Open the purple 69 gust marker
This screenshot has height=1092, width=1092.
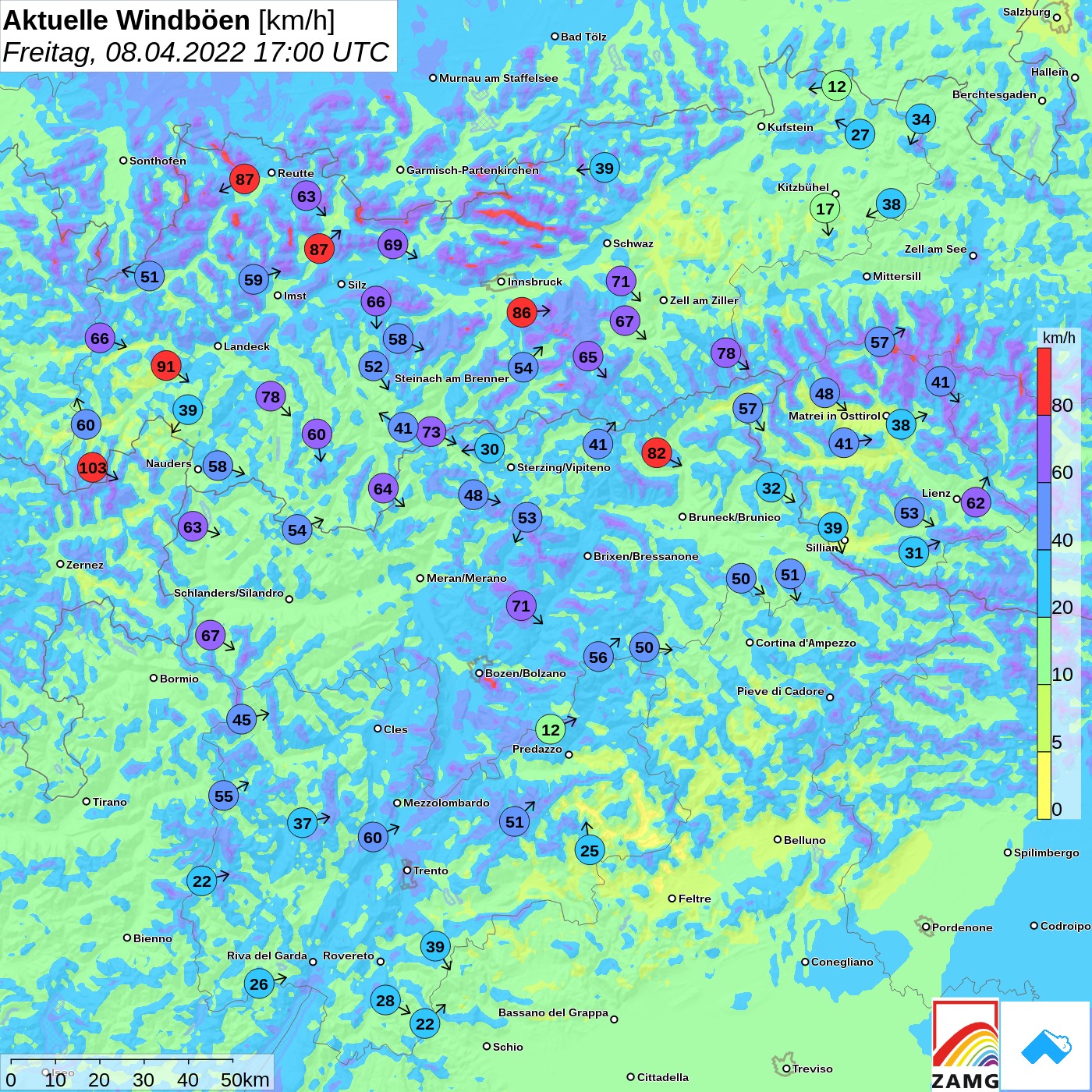point(393,244)
